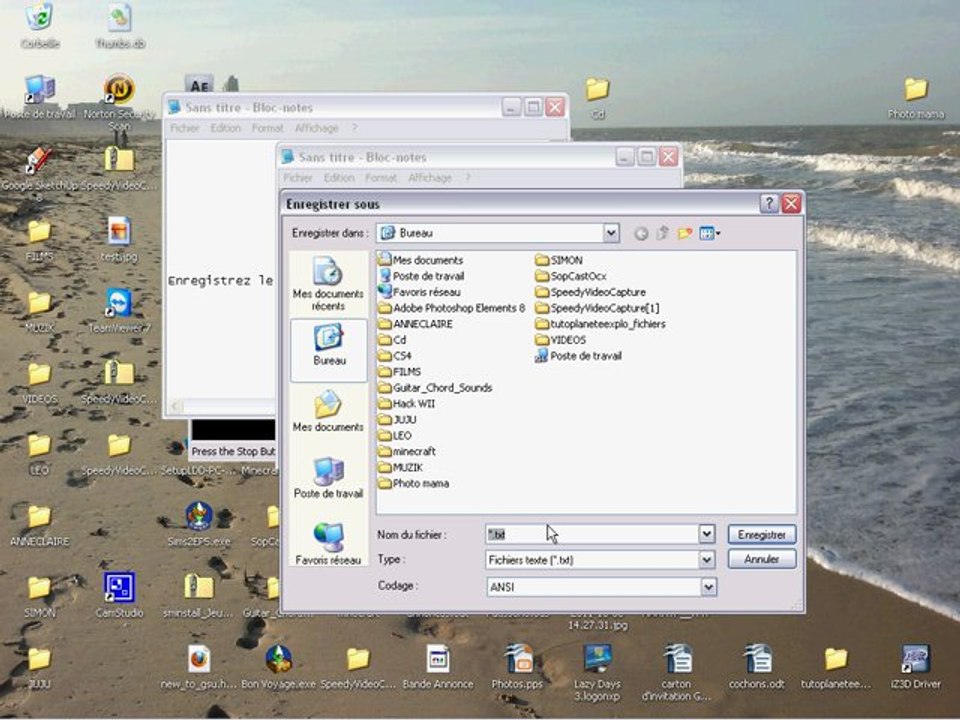The image size is (960, 720).
Task: Open Fichier menu in Bloc-notes showing 'Enregistrez le'
Action: tap(184, 128)
